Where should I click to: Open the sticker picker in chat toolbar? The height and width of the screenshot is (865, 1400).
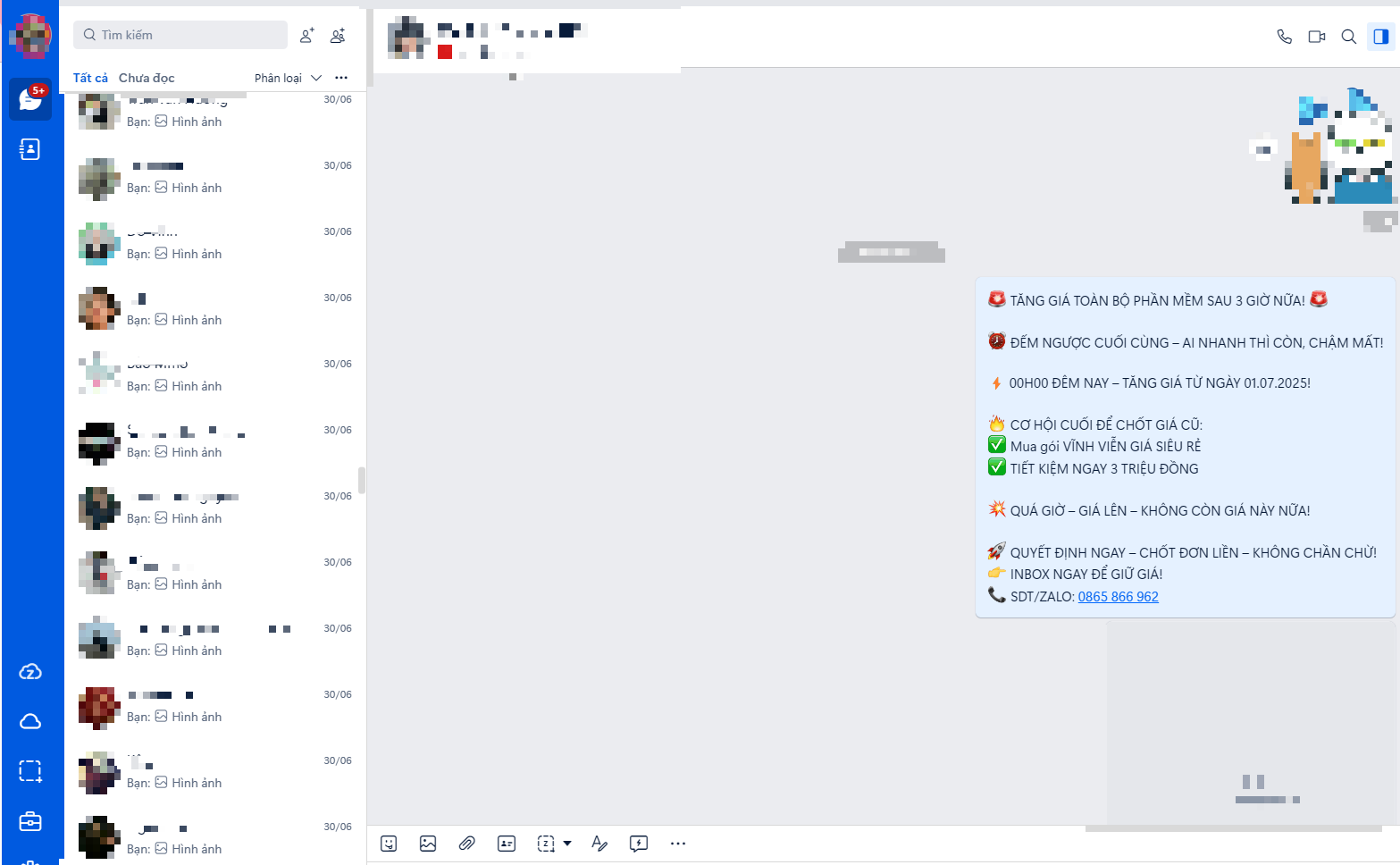389,844
